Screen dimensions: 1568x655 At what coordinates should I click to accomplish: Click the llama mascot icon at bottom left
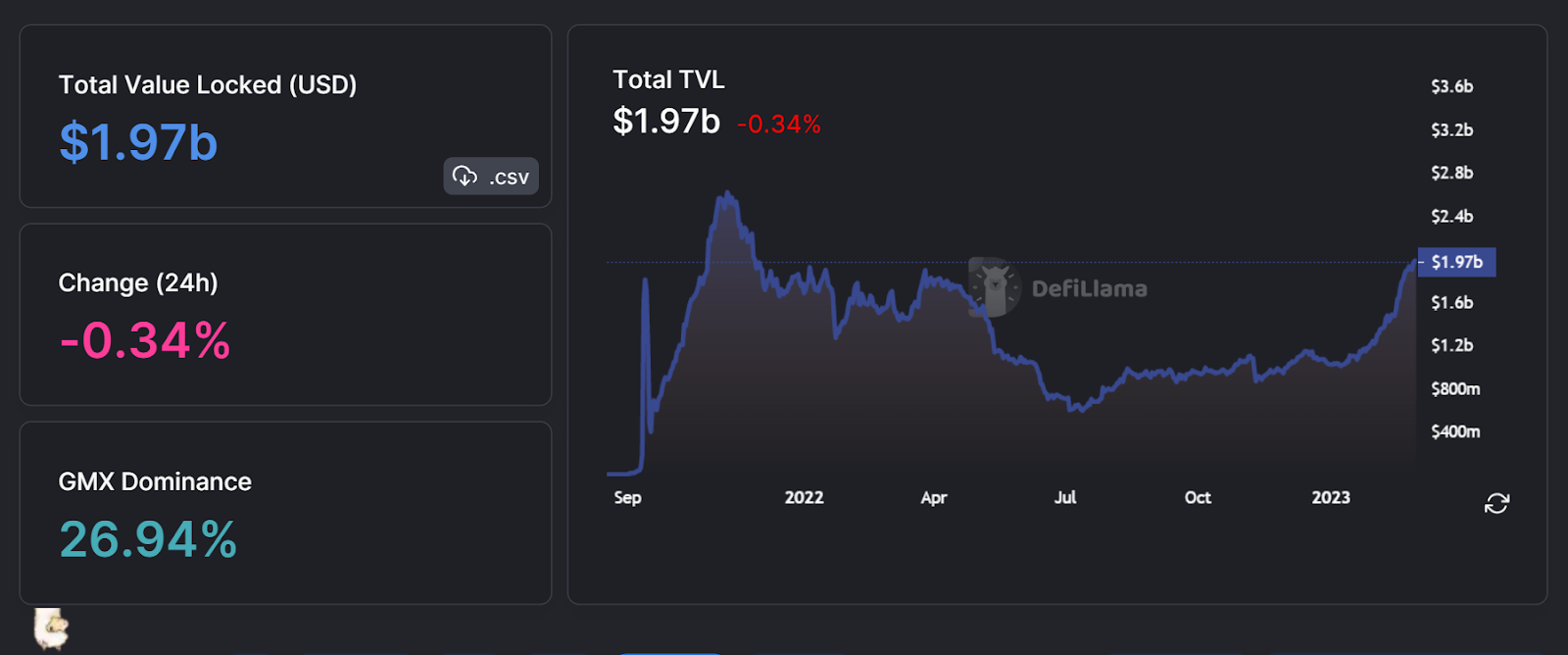tap(51, 629)
